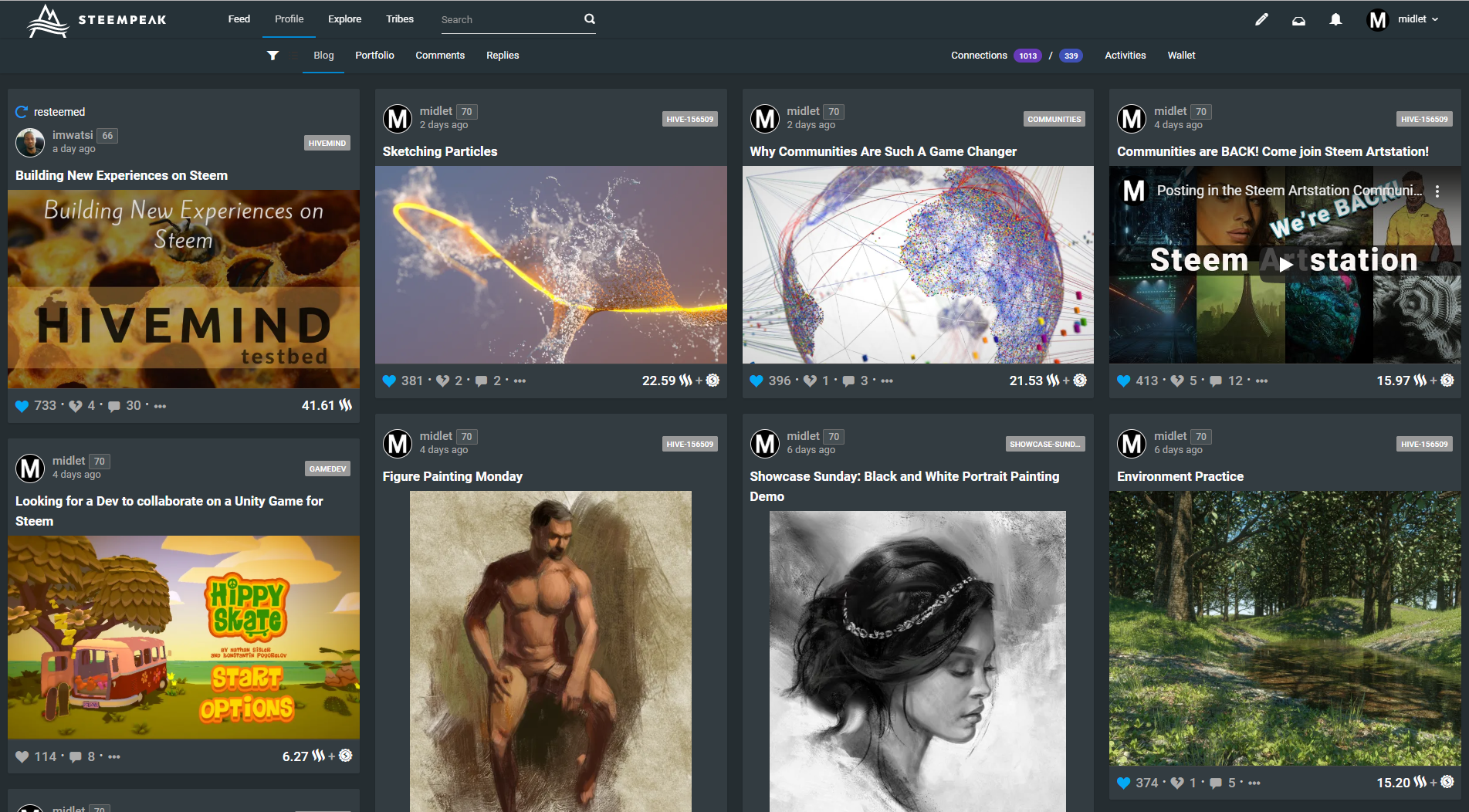Open notifications bell icon
Viewport: 1469px width, 812px height.
[1335, 20]
